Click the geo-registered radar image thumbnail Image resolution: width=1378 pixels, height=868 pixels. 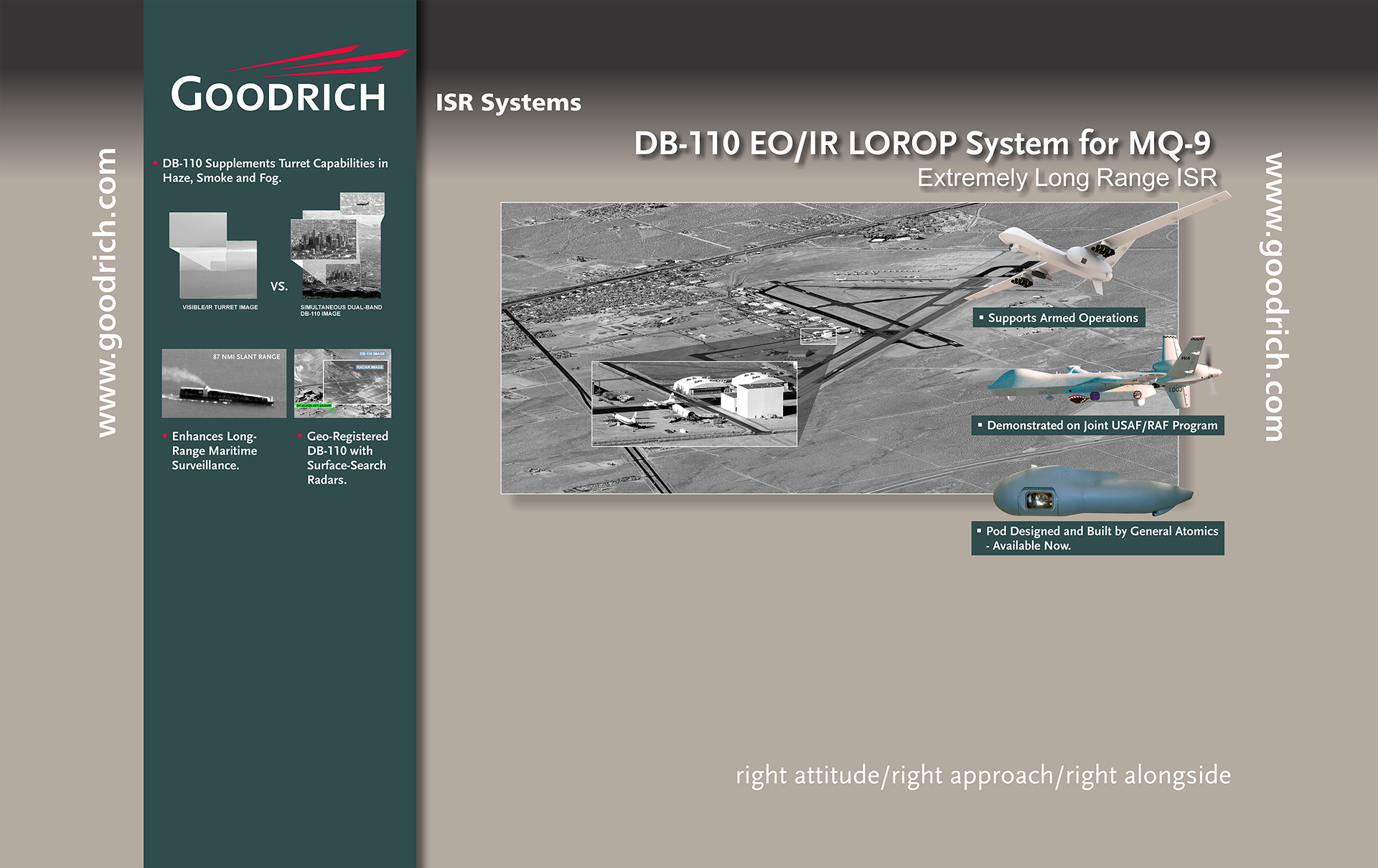(x=343, y=384)
